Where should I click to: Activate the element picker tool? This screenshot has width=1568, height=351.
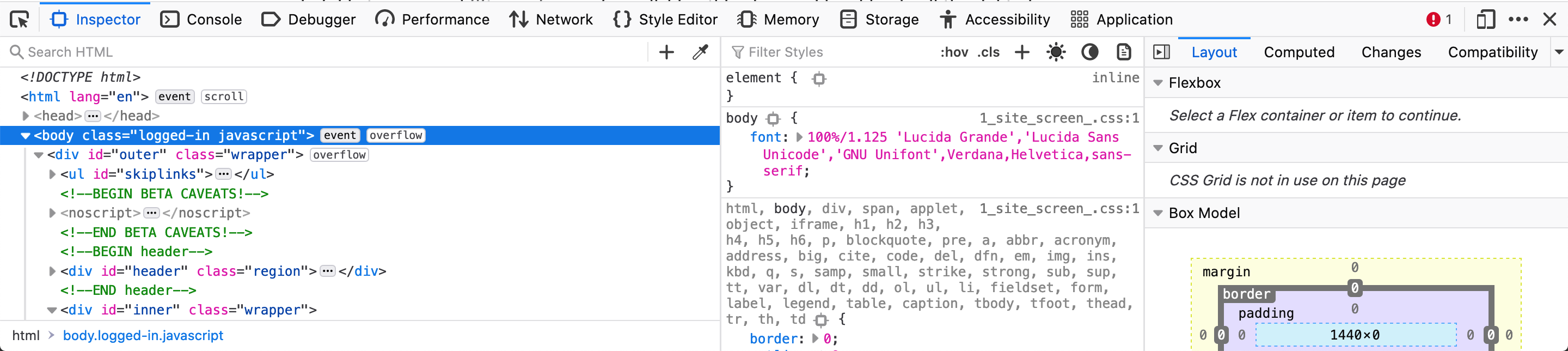(x=20, y=20)
